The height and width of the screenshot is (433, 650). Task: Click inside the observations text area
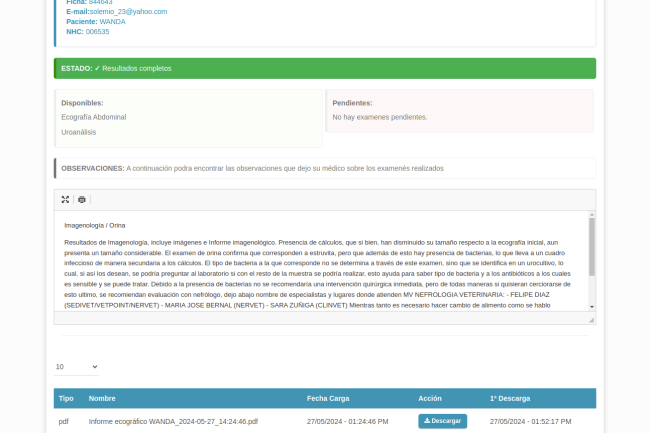(320, 260)
